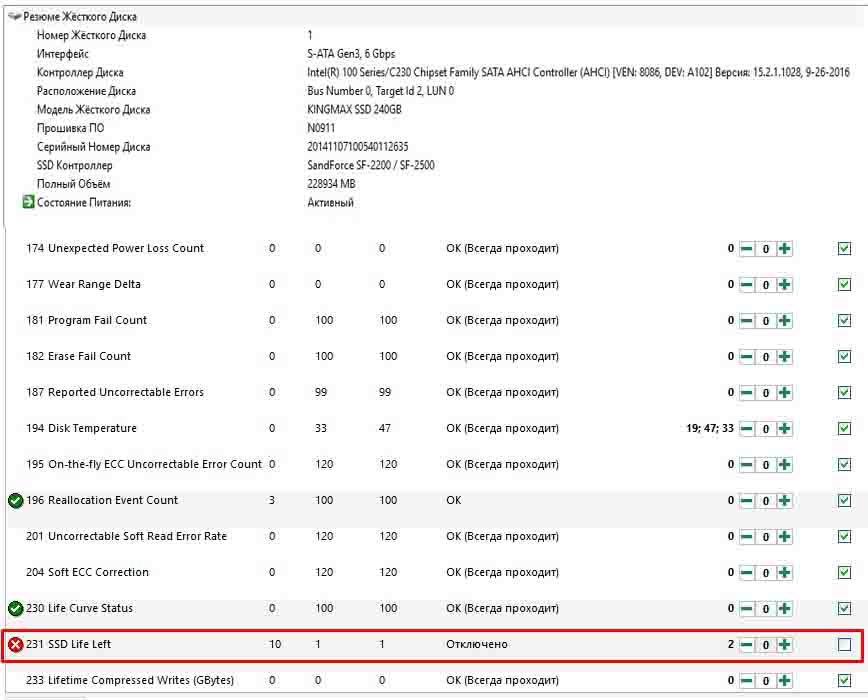Click offset field on Disk Temperature row

(766, 429)
